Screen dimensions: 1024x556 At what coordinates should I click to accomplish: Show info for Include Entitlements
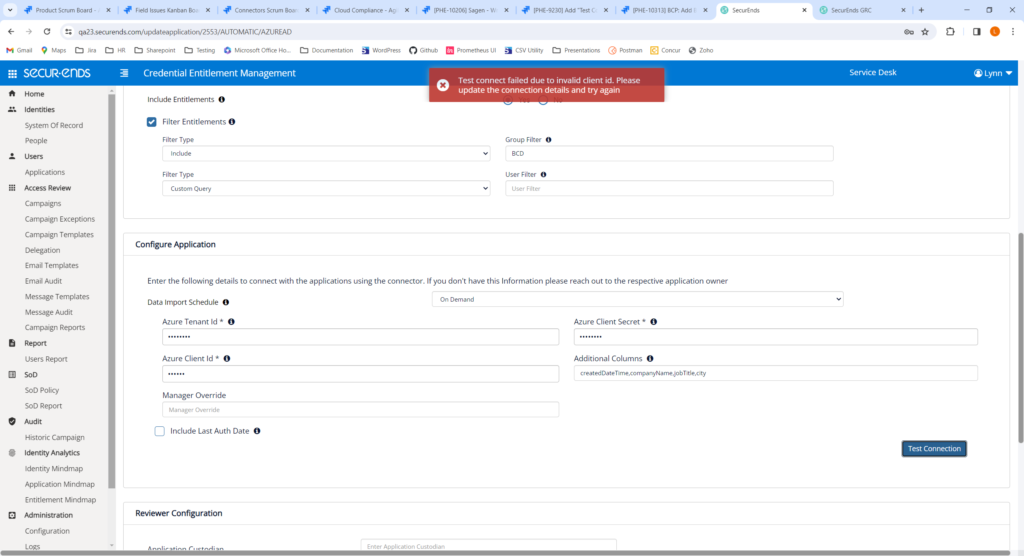pyautogui.click(x=221, y=99)
